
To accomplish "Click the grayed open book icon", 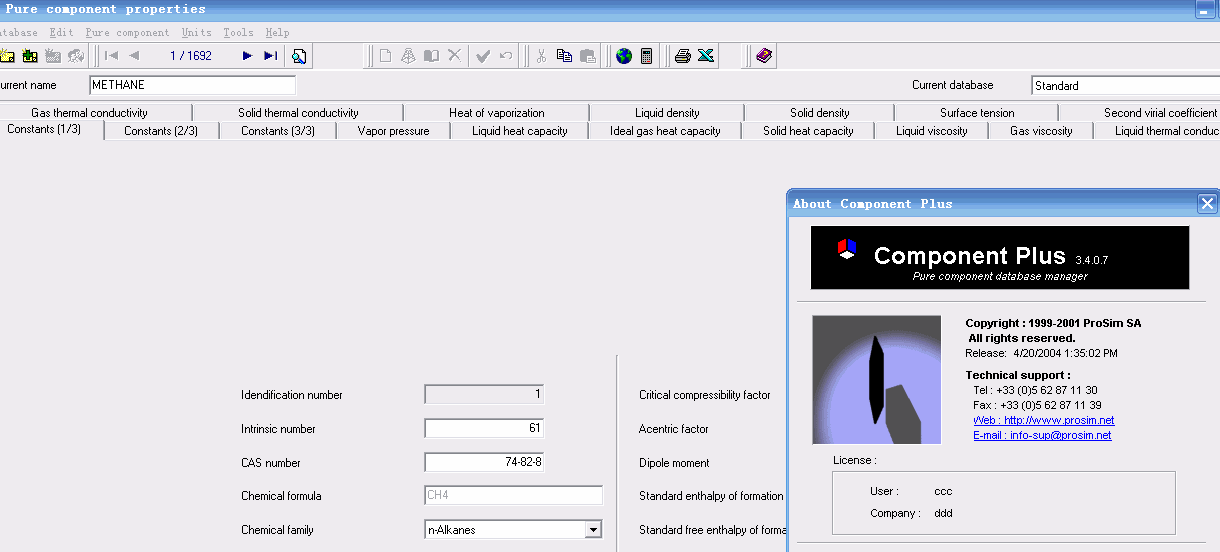I will 431,56.
